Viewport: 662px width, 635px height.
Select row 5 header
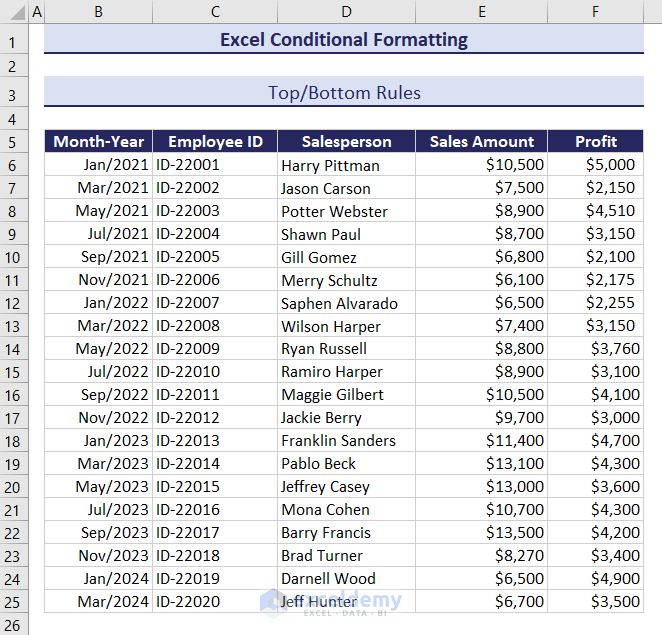[x=14, y=141]
